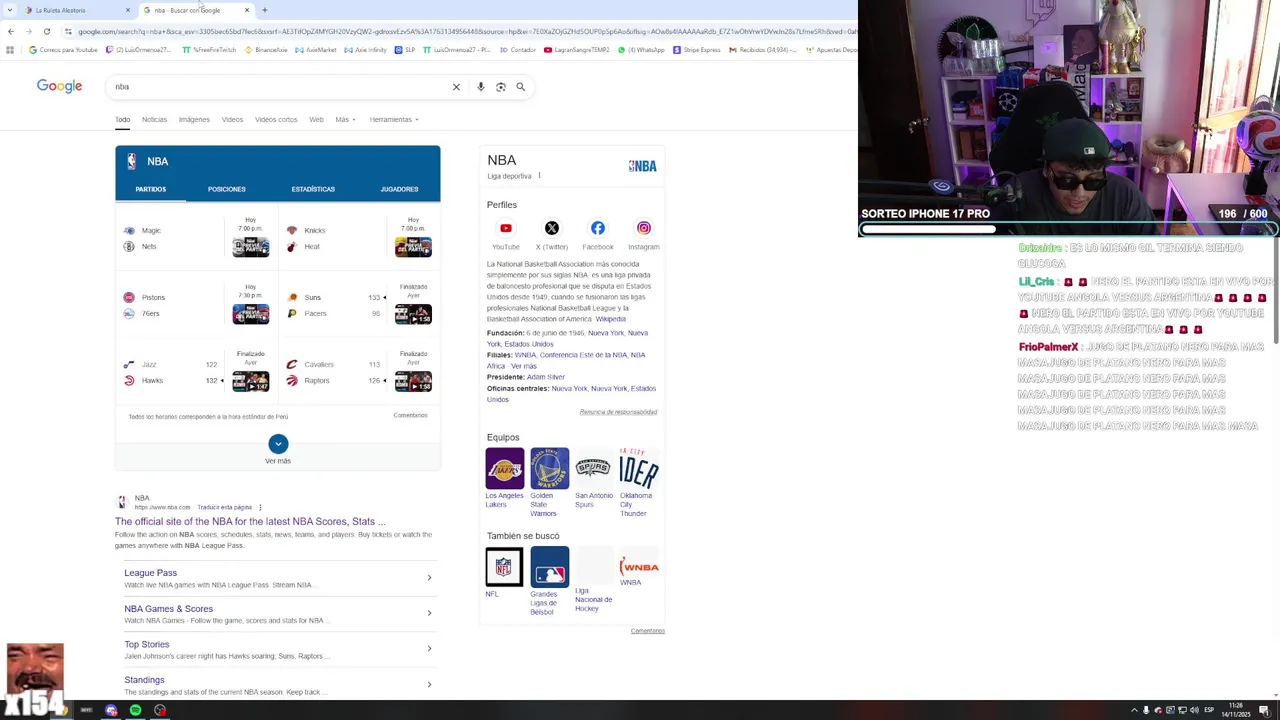Expand NBA Games & Scores sitelink arrow

[429, 613]
